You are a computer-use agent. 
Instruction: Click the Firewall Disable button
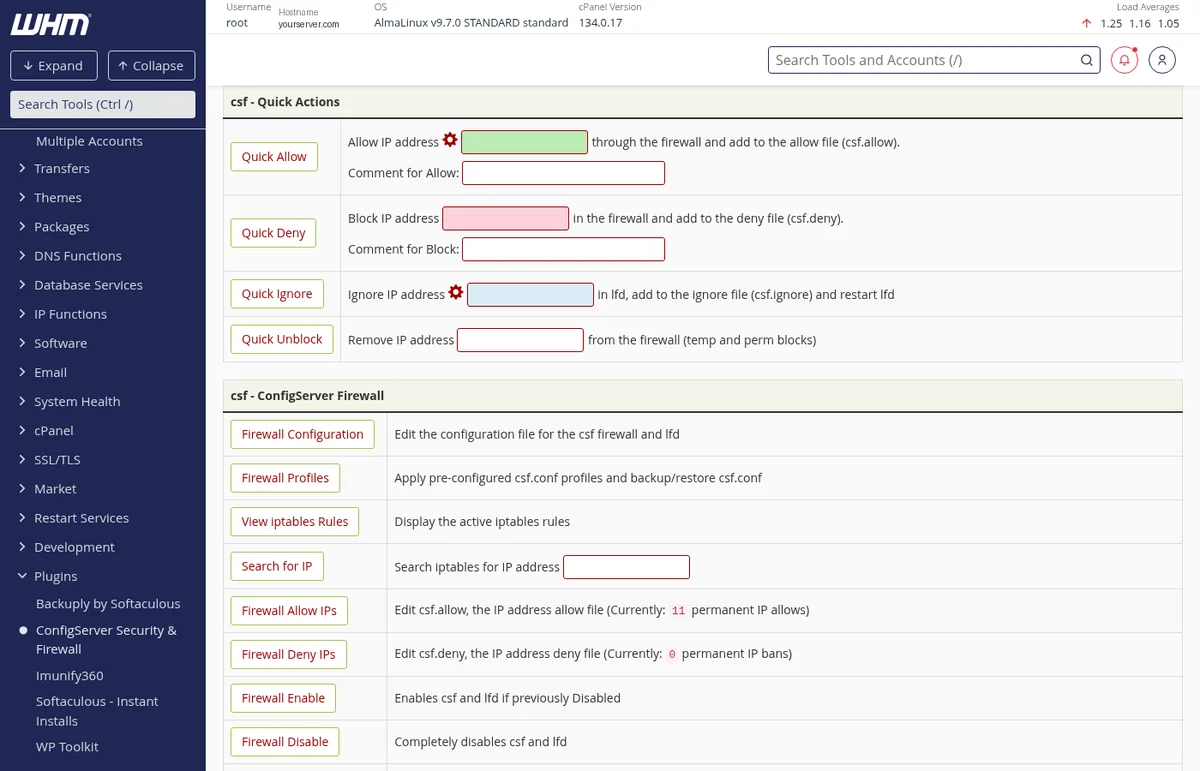tap(285, 742)
